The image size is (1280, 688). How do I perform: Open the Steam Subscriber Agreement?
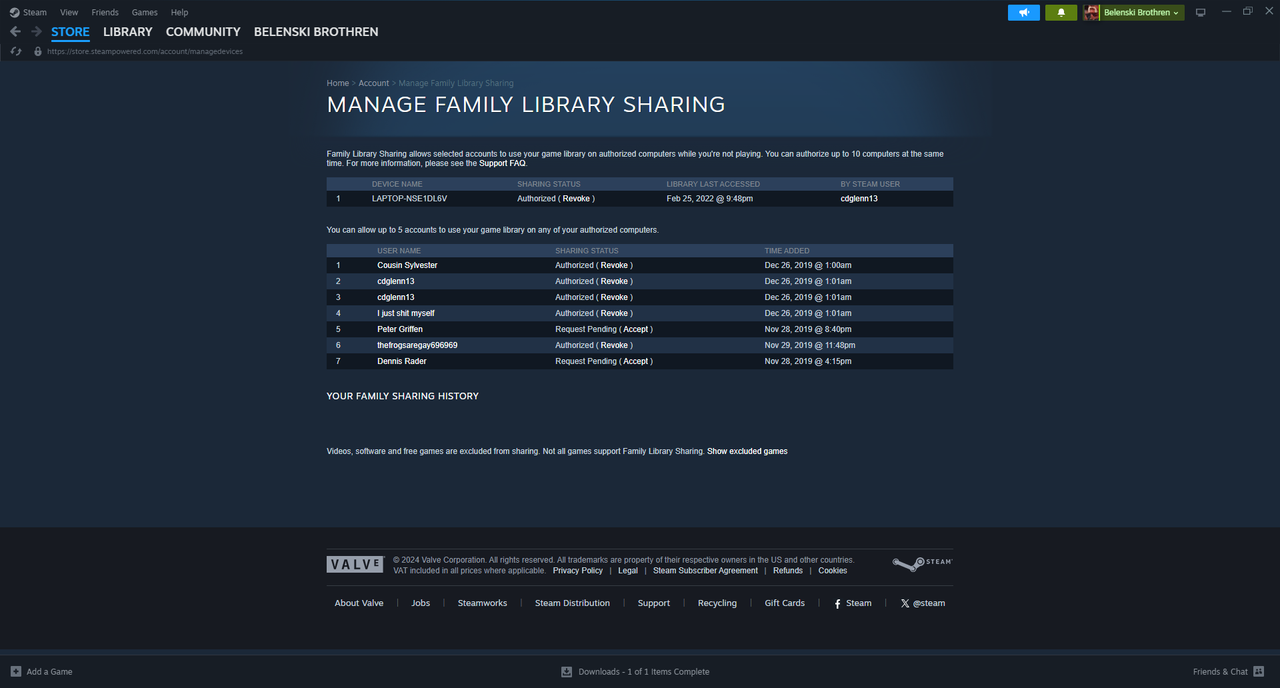click(705, 571)
